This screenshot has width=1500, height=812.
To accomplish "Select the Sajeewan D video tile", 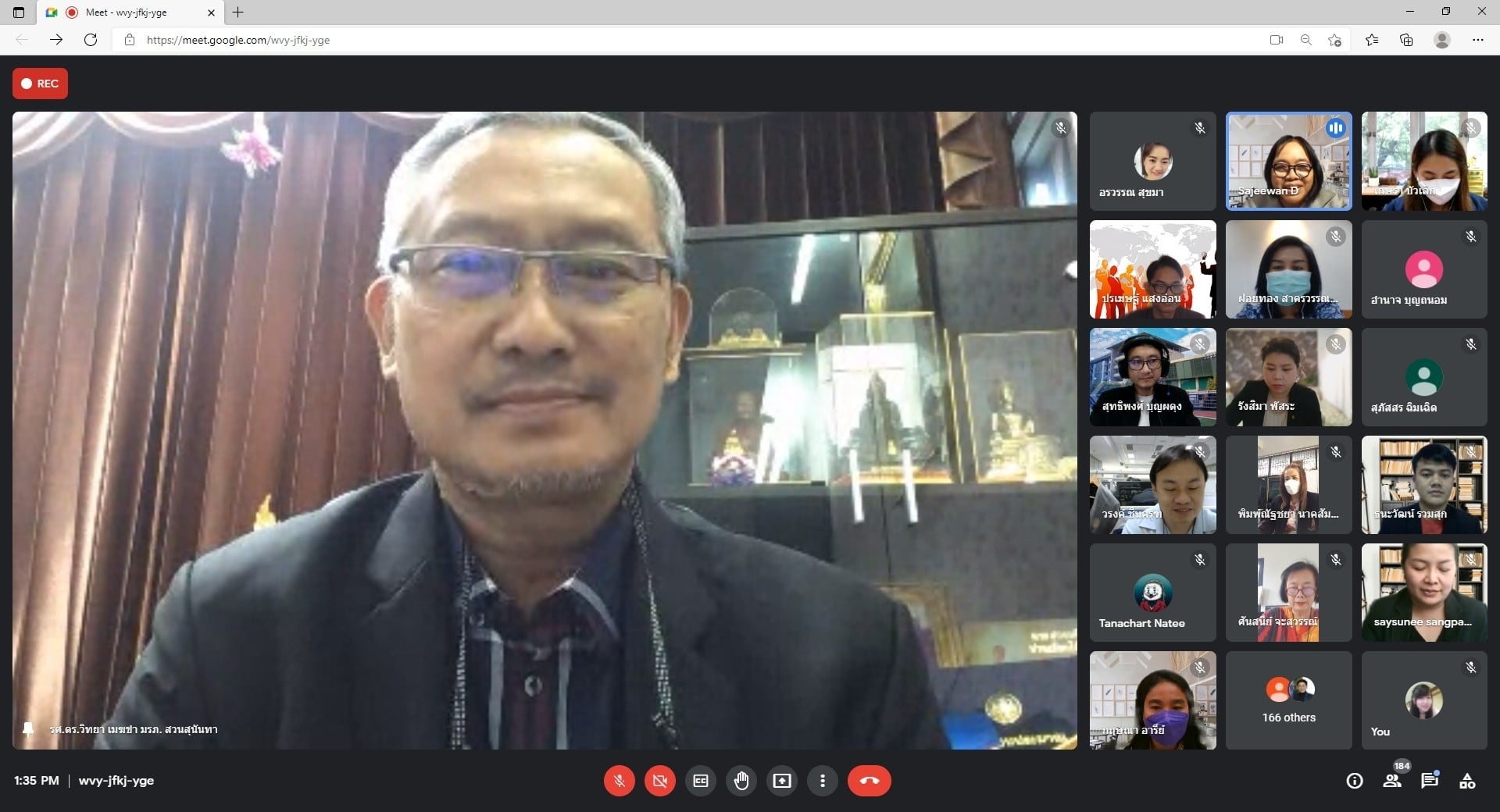I will (1288, 161).
